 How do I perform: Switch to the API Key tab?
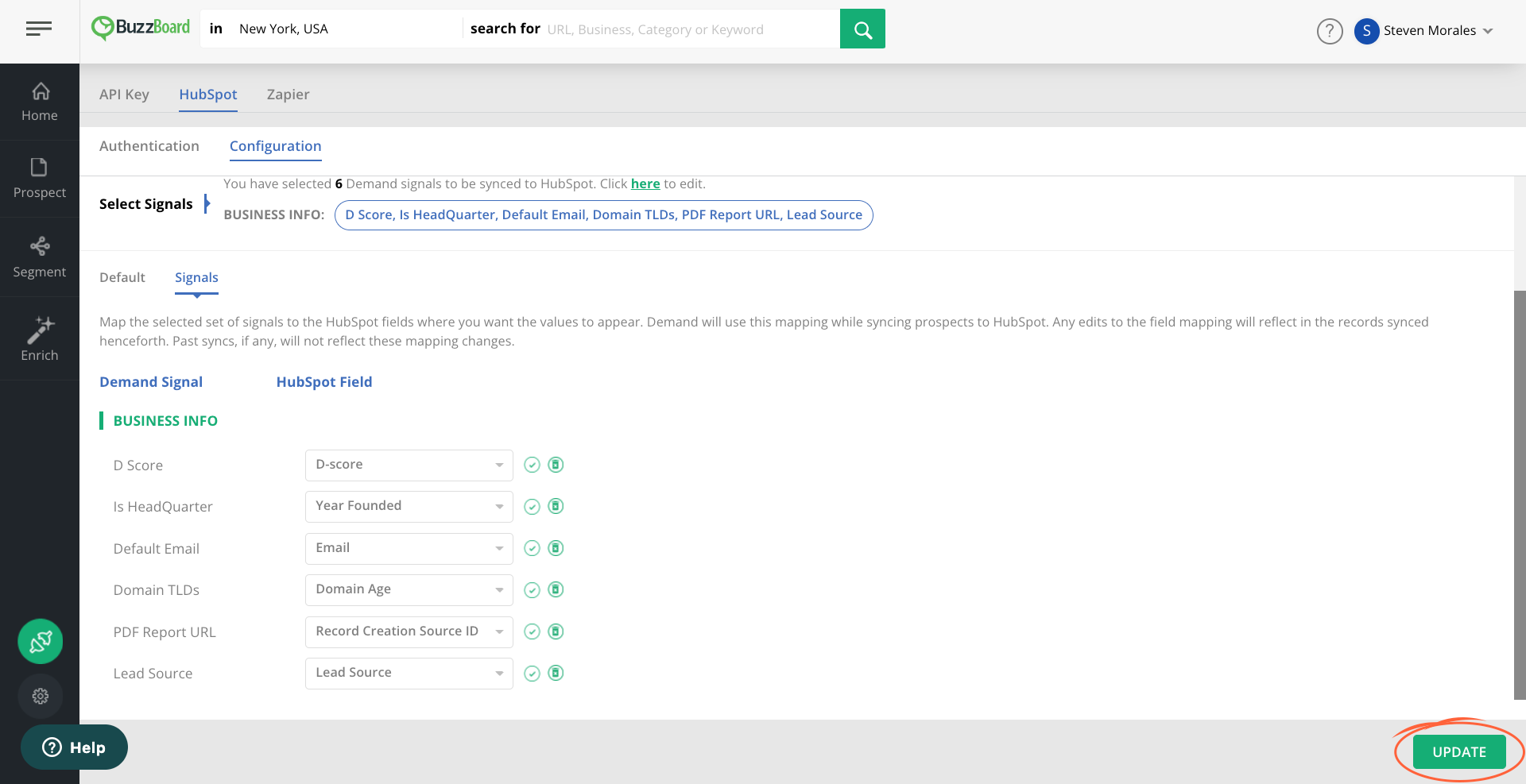coord(124,95)
